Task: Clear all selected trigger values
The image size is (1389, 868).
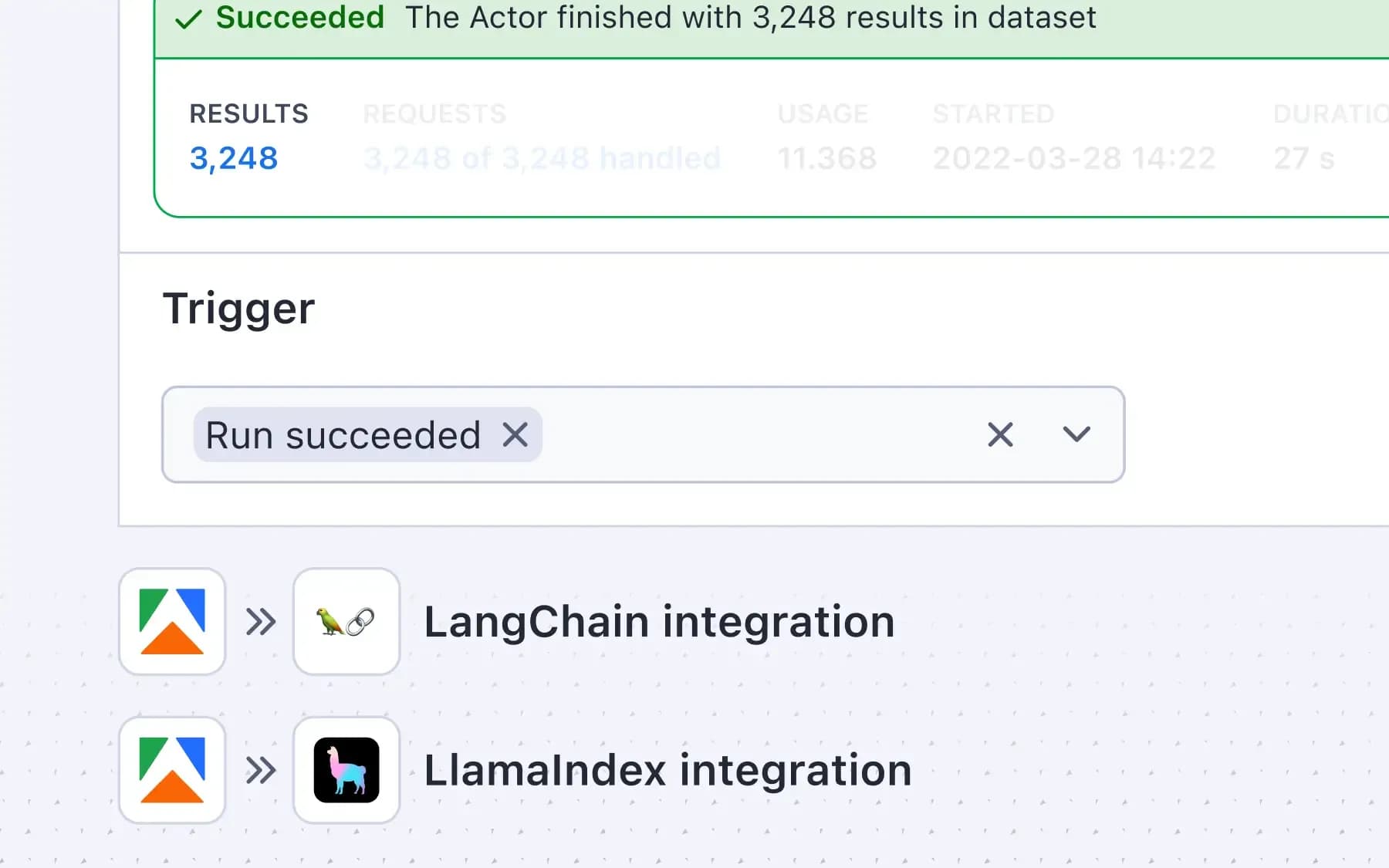Action: point(1000,434)
